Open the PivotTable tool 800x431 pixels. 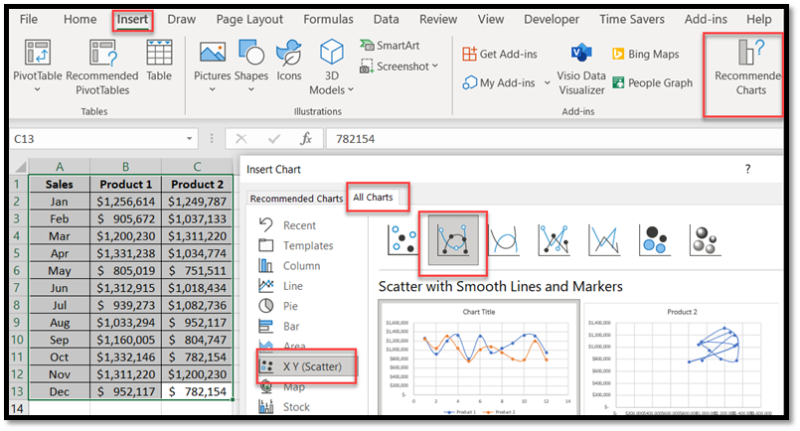37,65
